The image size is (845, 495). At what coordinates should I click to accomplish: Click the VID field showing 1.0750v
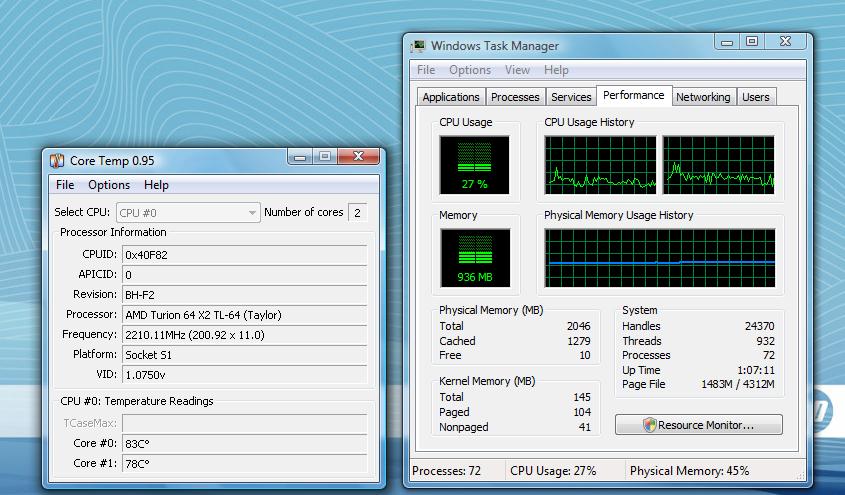(x=245, y=374)
